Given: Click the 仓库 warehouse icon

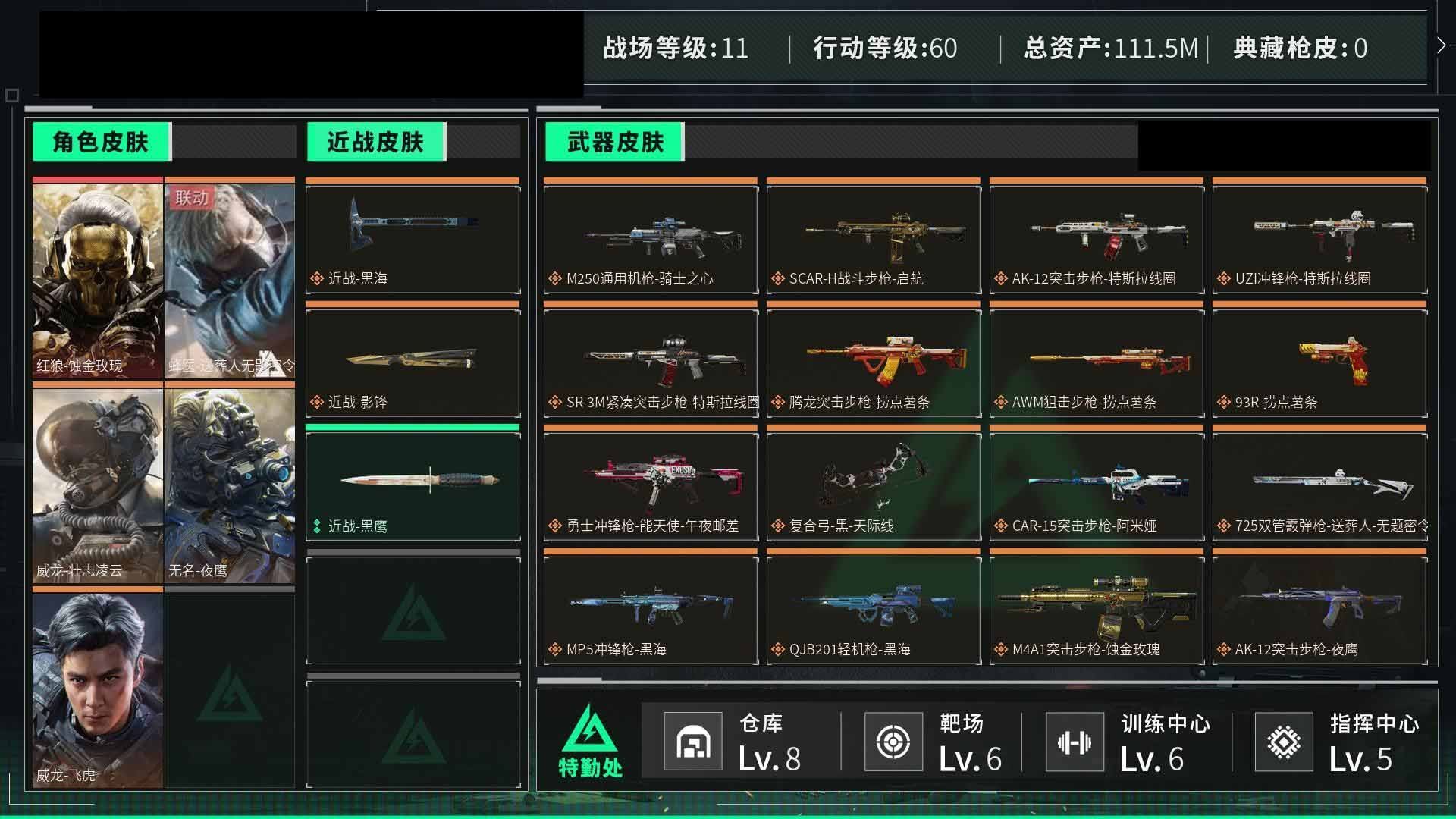Looking at the screenshot, I should point(693,741).
